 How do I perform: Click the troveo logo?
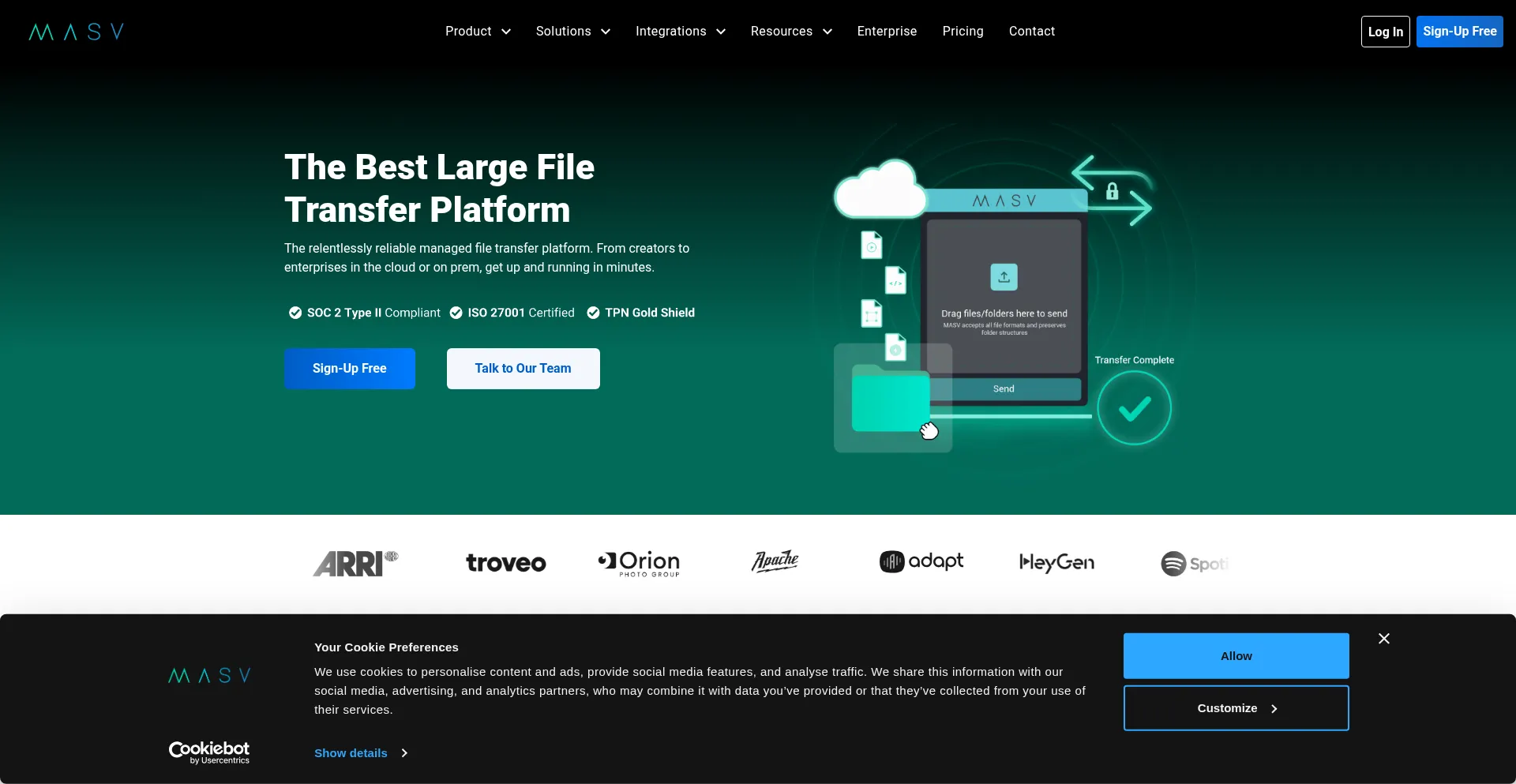click(x=506, y=563)
